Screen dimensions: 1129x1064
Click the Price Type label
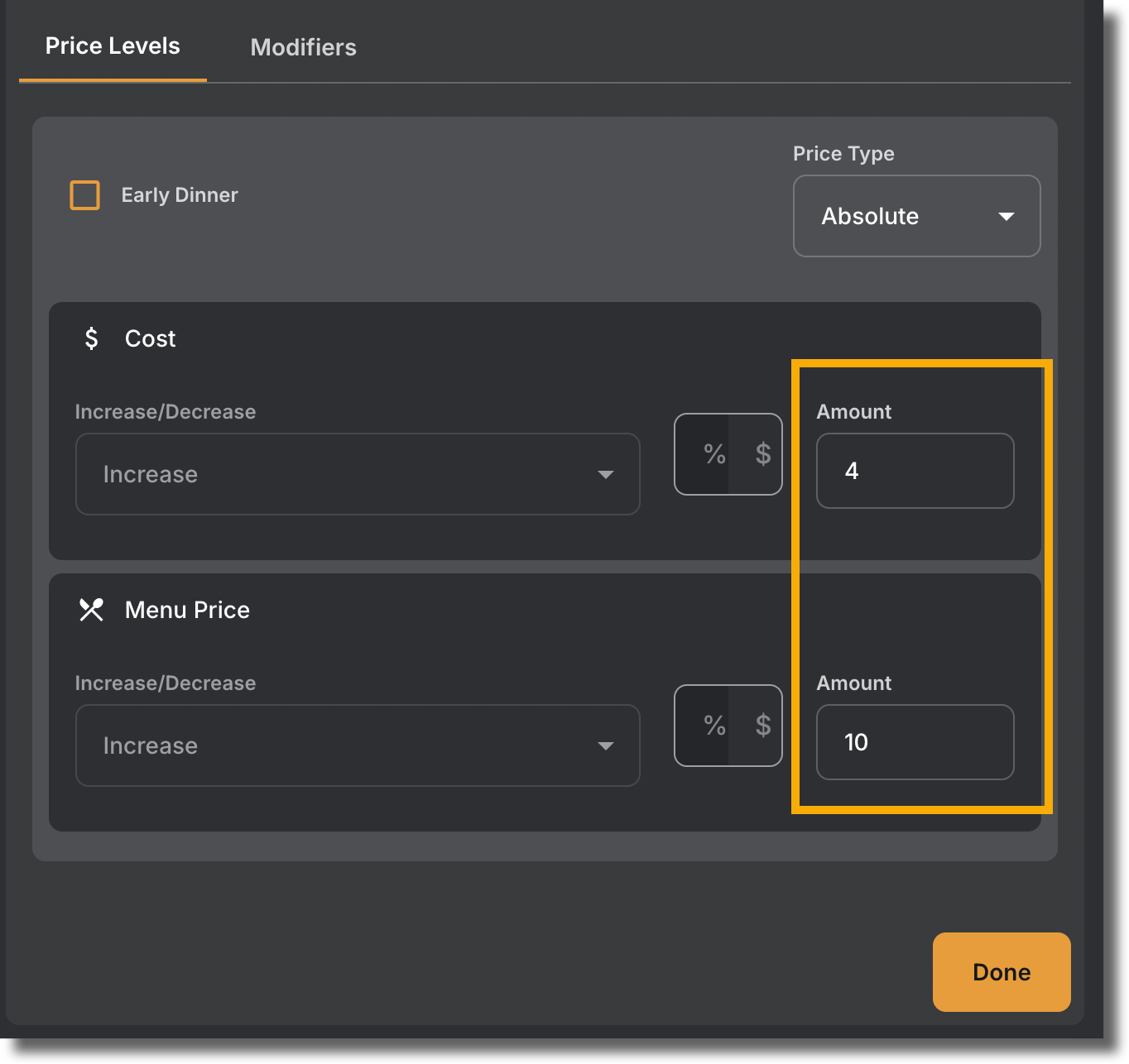coord(843,154)
